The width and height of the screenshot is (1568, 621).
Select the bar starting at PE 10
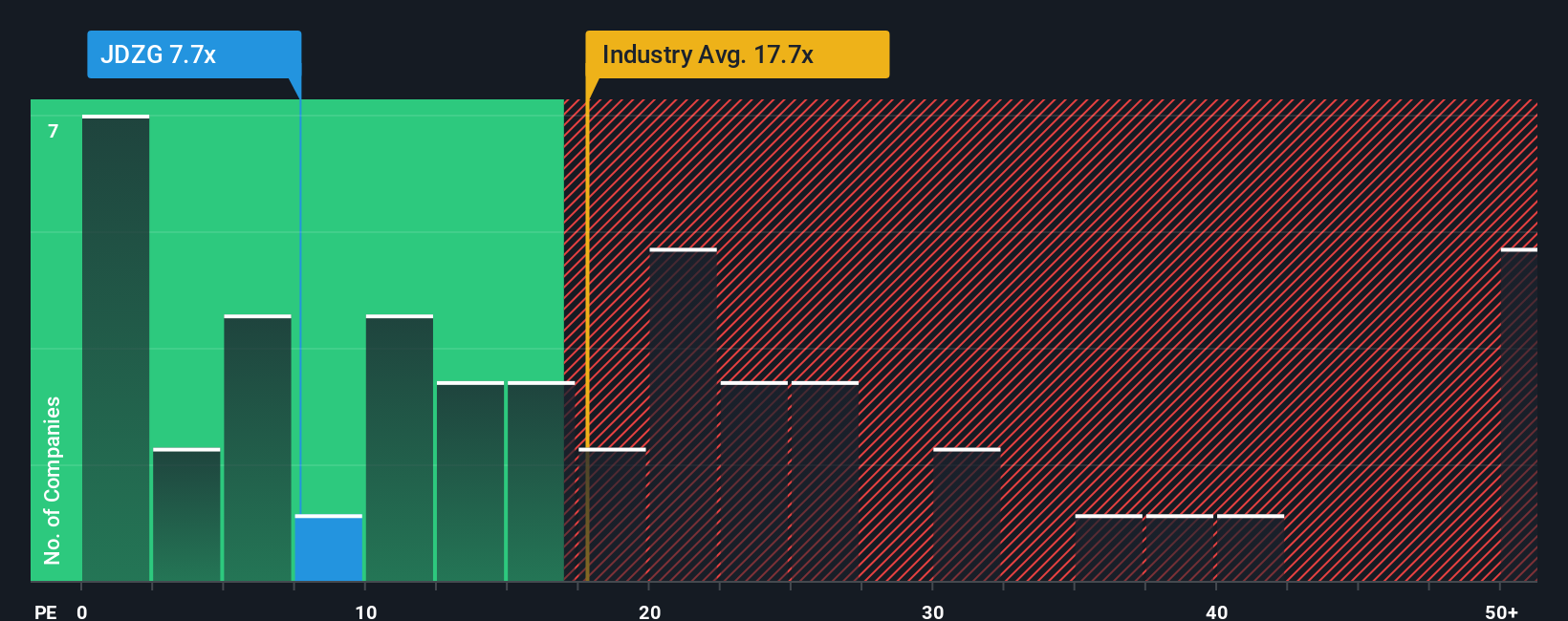[x=400, y=449]
